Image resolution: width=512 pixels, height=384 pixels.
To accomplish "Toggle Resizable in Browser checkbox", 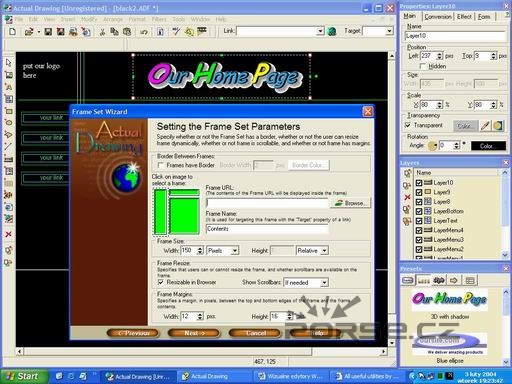I will pyautogui.click(x=161, y=282).
